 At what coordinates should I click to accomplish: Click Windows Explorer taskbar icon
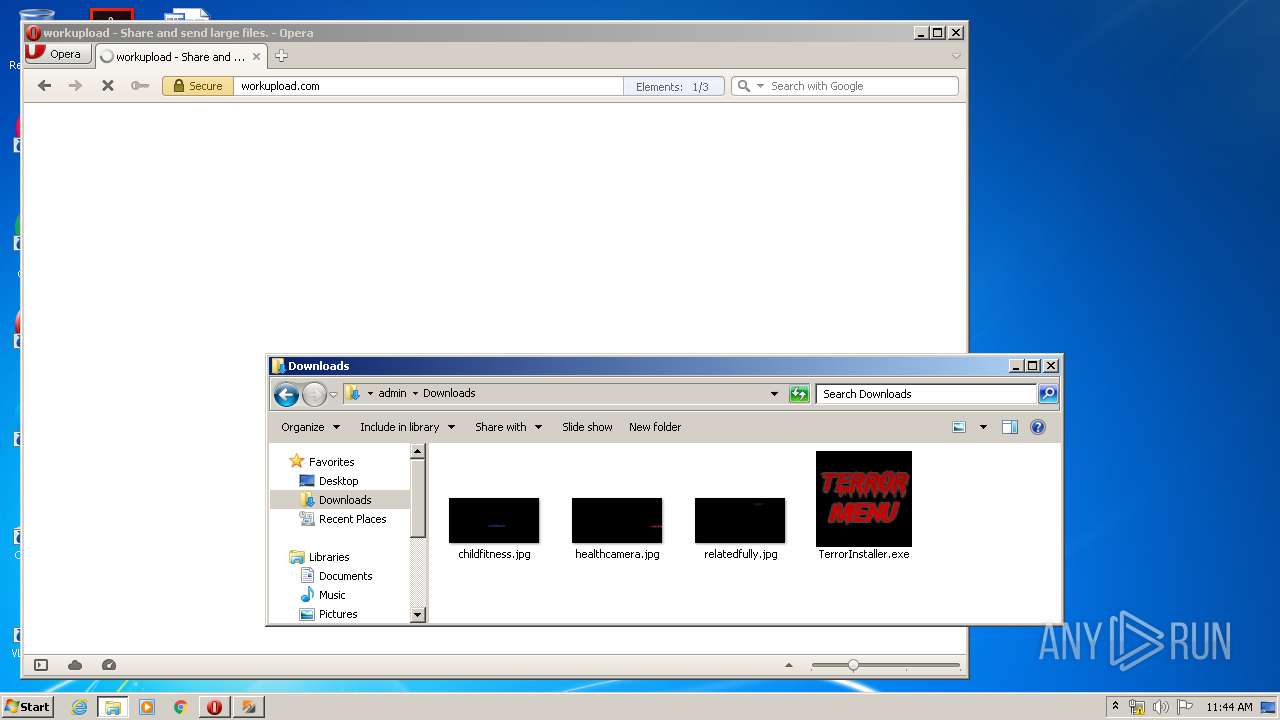click(x=113, y=707)
